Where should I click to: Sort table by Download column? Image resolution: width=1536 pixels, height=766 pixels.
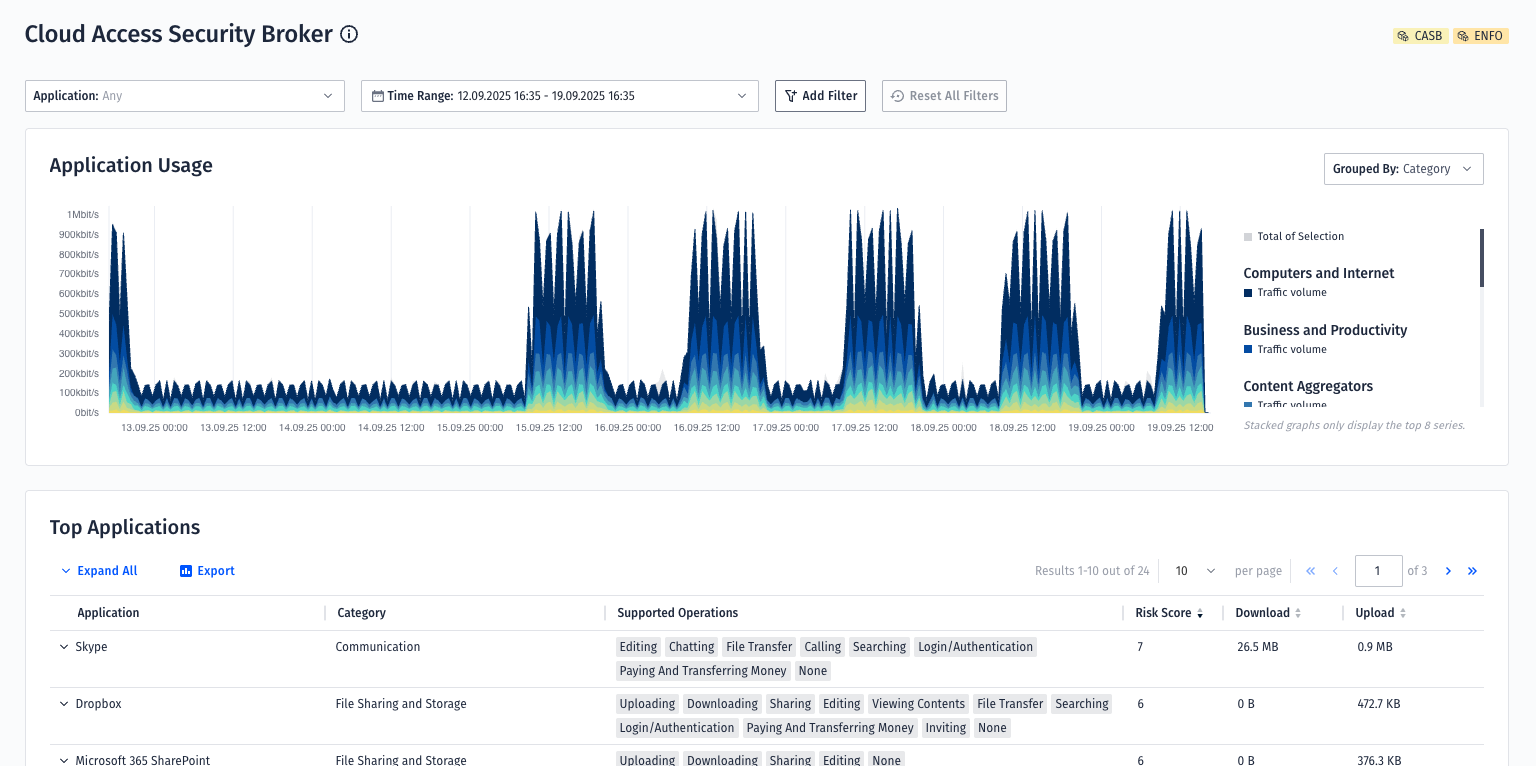click(1268, 613)
